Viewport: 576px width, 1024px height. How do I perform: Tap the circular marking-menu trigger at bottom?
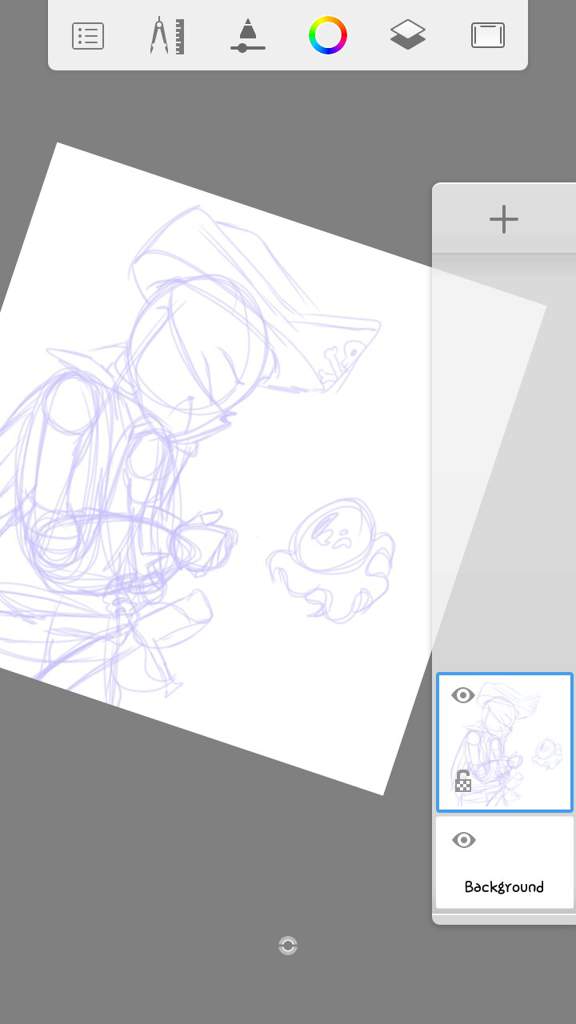click(x=288, y=946)
